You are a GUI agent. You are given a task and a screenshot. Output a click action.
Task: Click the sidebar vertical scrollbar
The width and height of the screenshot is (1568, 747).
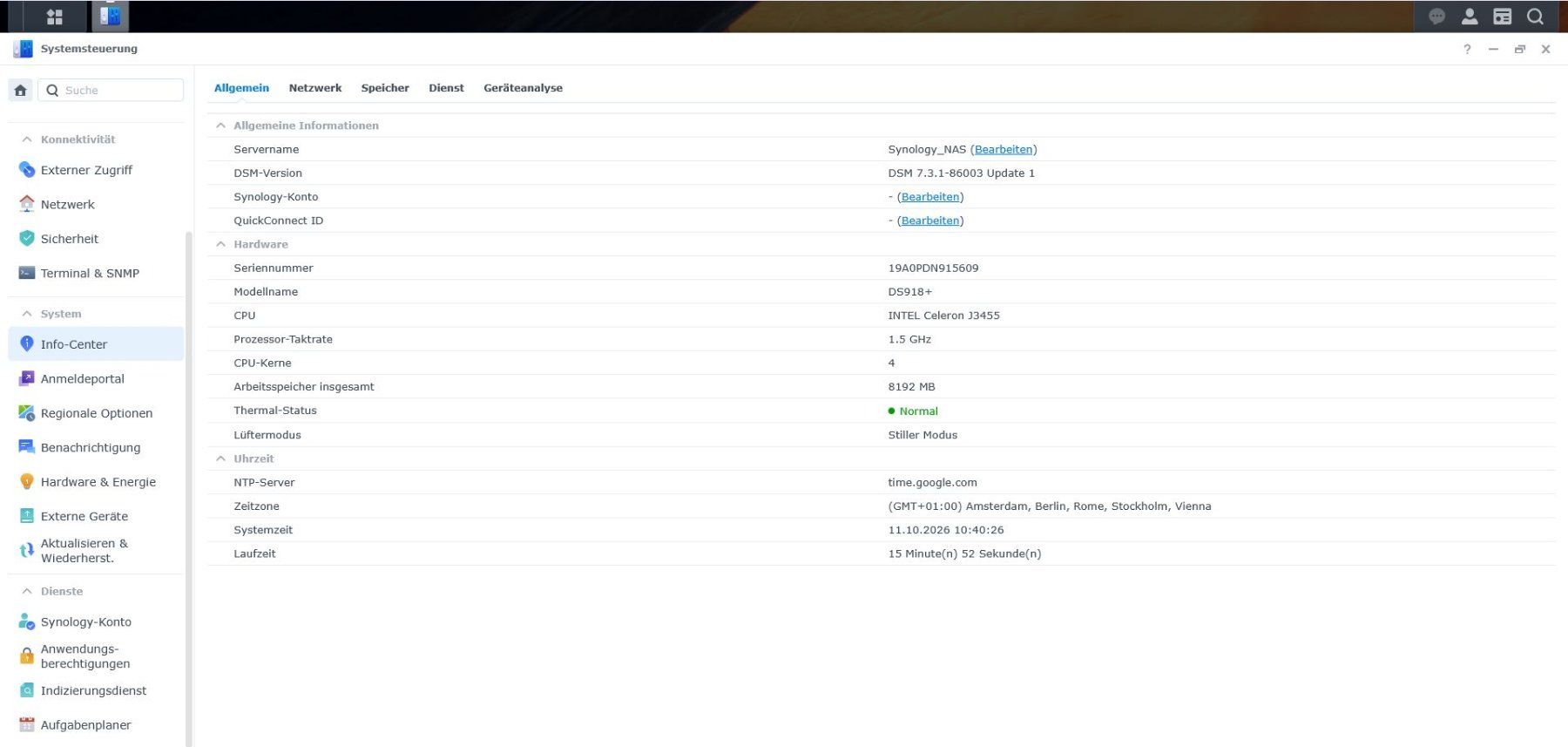point(188,488)
